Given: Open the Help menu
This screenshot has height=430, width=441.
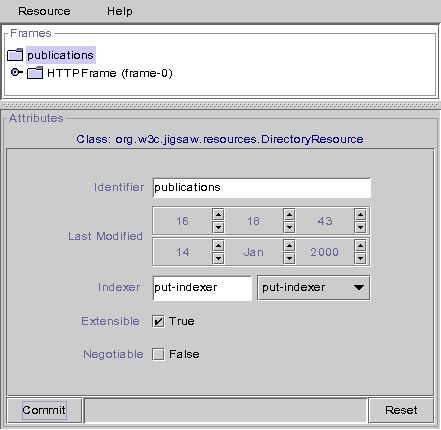Looking at the screenshot, I should (x=120, y=11).
